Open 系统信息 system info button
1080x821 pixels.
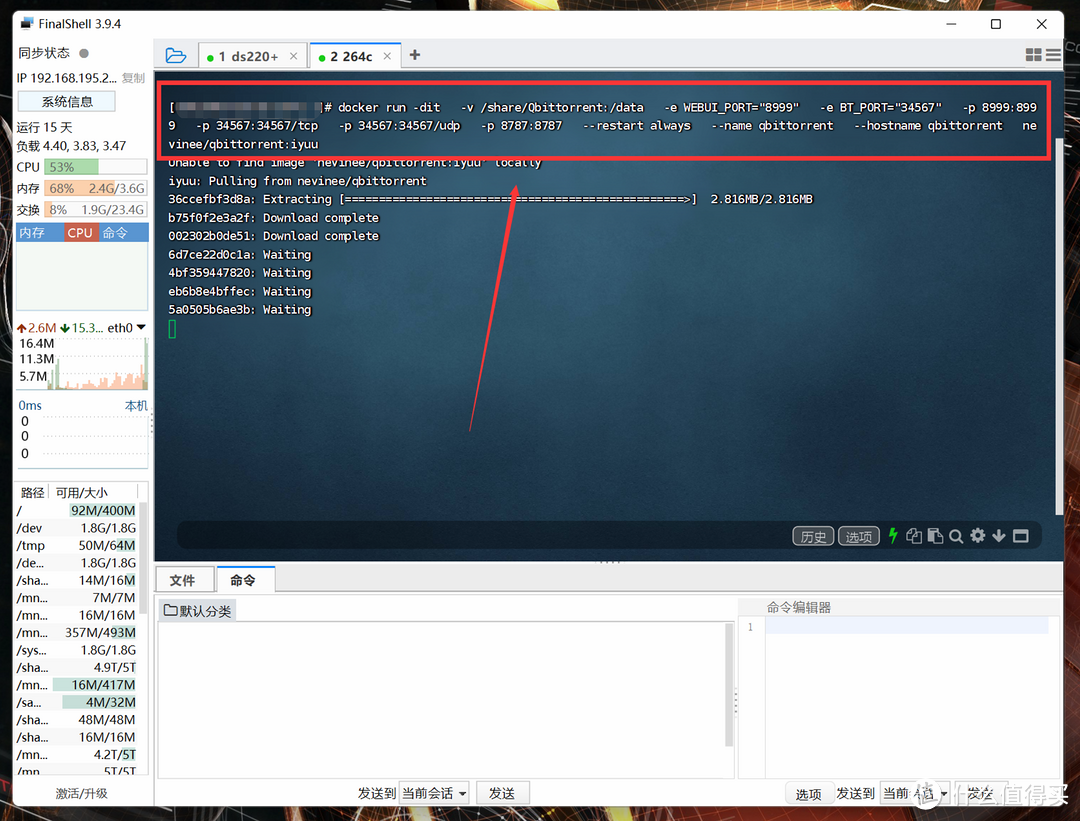[67, 102]
